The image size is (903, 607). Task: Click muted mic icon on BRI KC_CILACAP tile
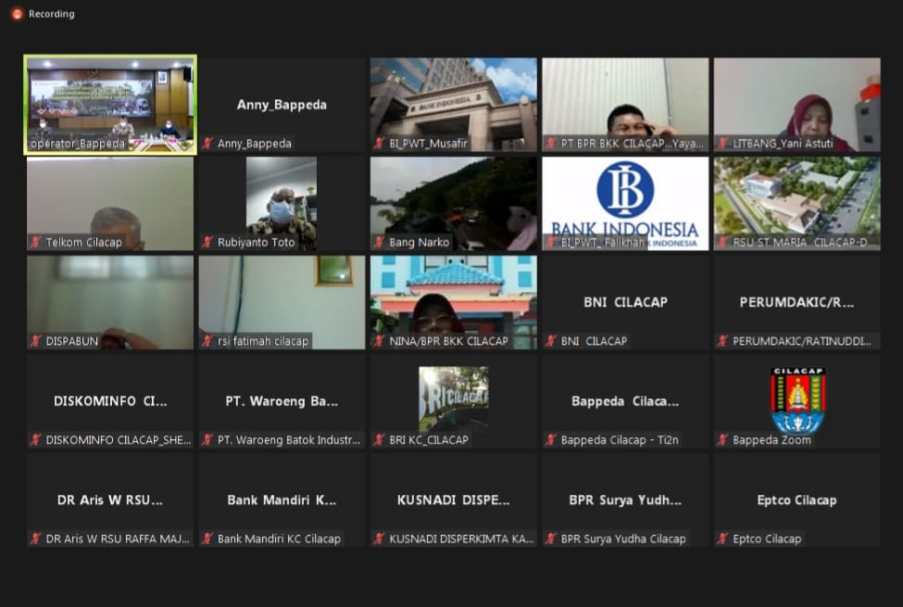(380, 440)
